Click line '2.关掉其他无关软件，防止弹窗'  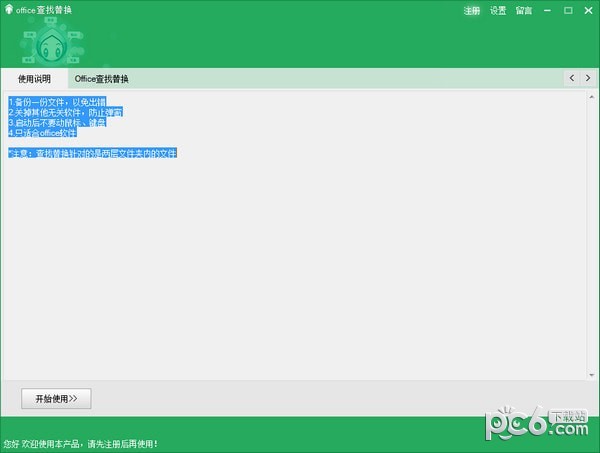pos(65,112)
